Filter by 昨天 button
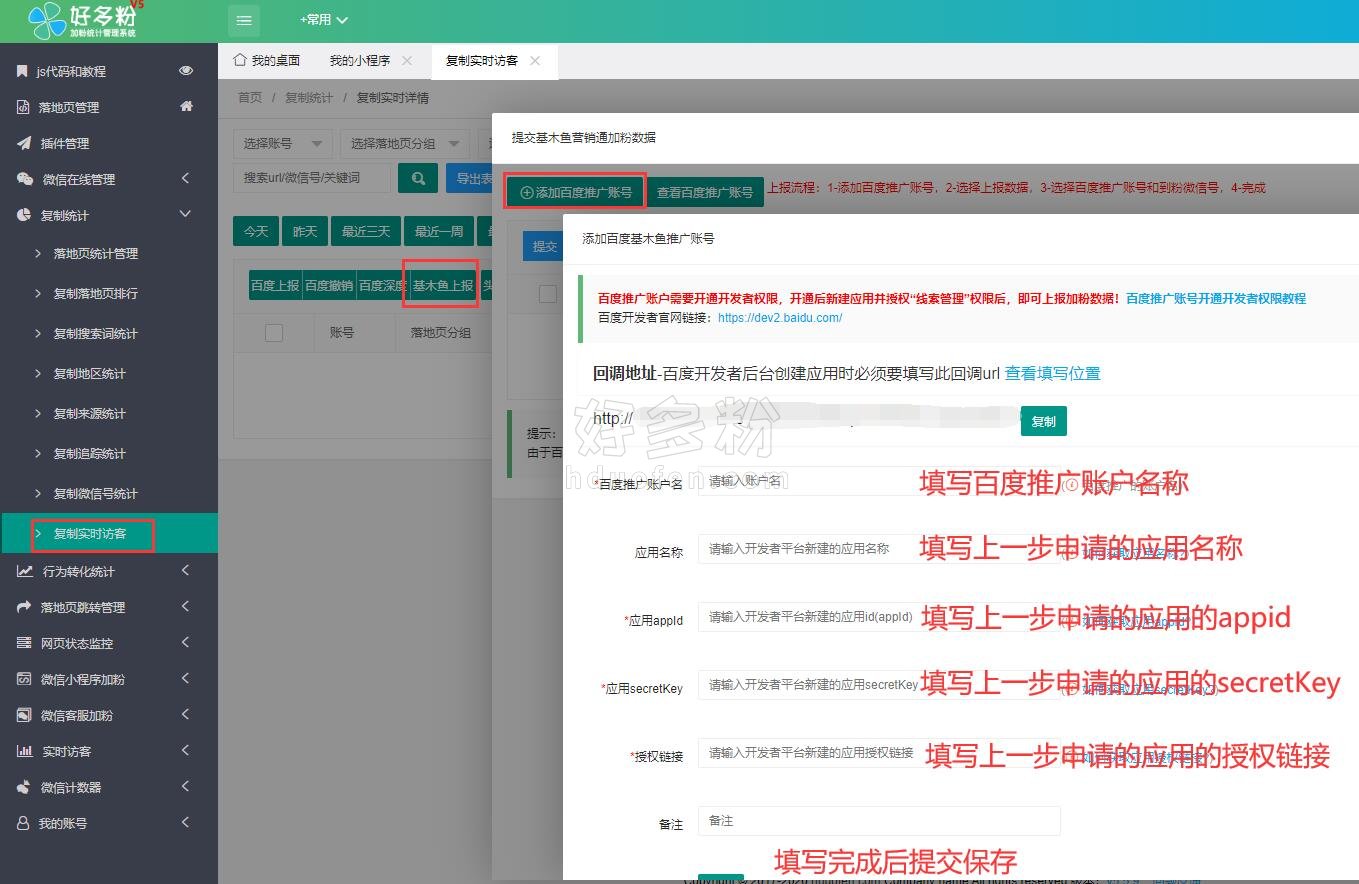The width and height of the screenshot is (1359, 884). (x=305, y=231)
